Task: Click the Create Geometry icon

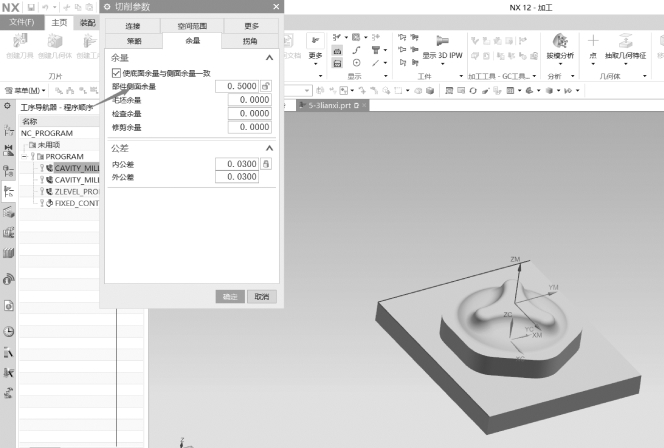Action: (59, 41)
